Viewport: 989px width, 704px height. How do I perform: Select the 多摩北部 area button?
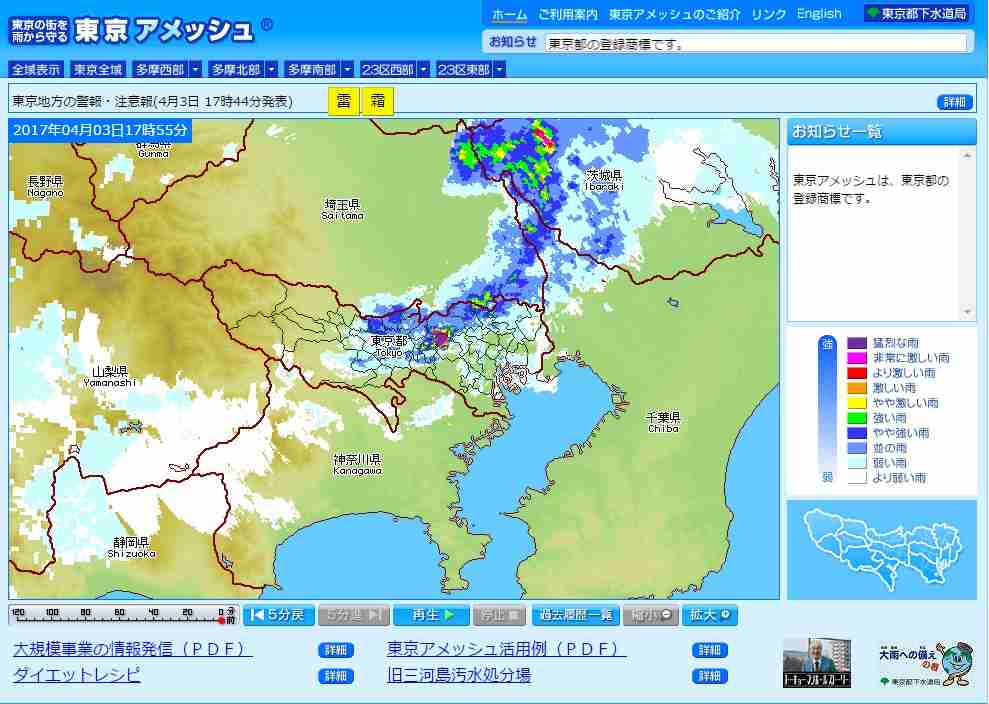(x=236, y=69)
